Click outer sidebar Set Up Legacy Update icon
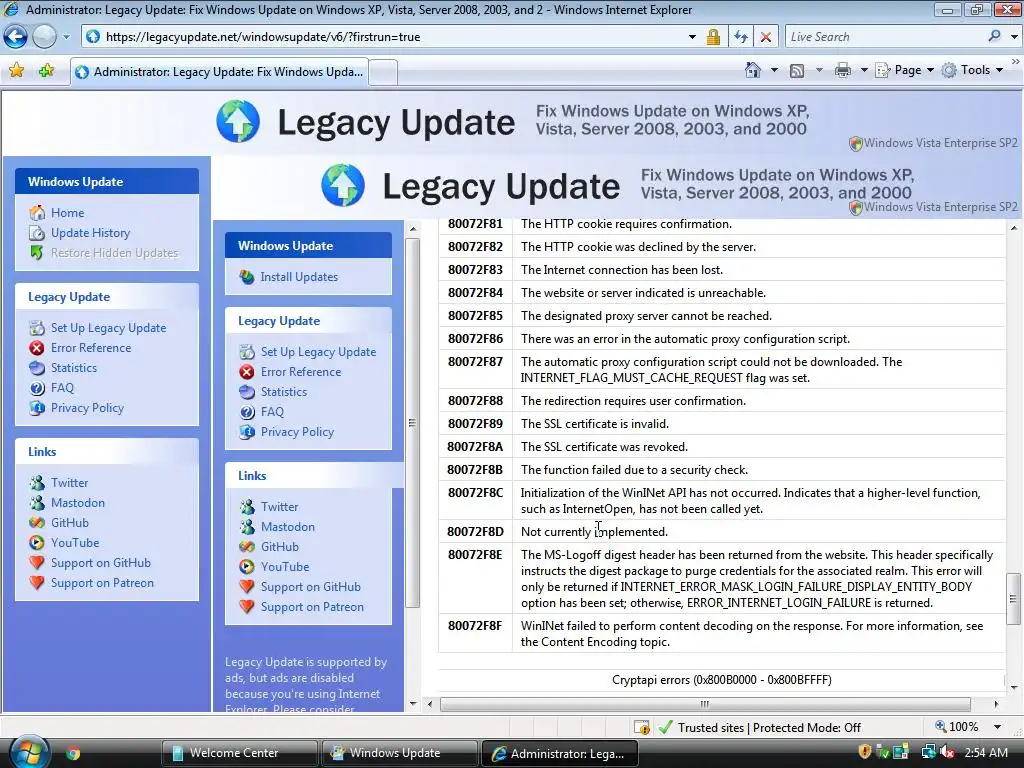The image size is (1024, 768). (37, 328)
